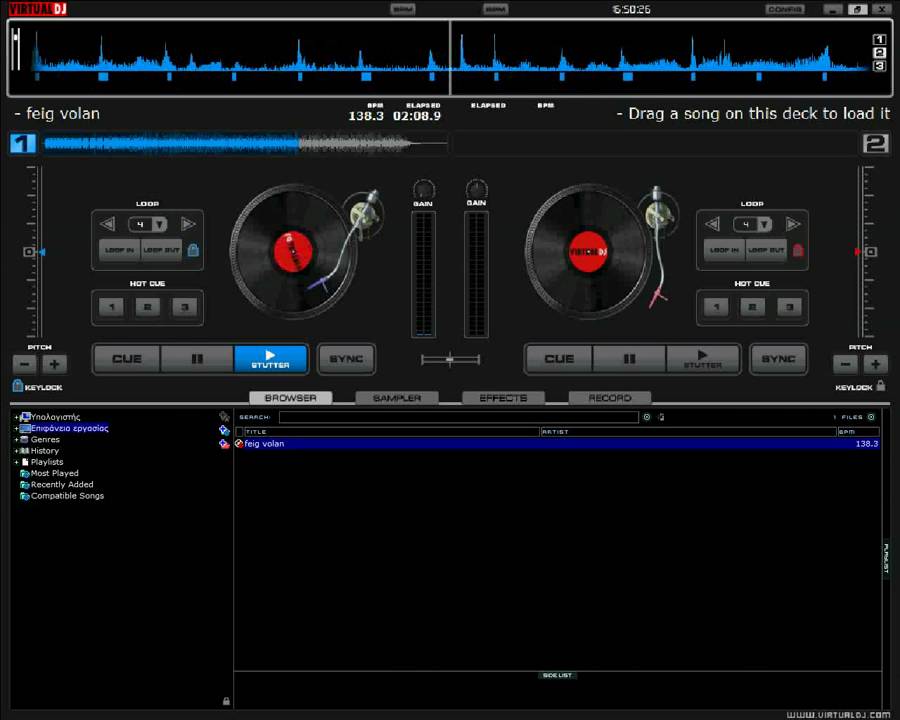Viewport: 900px width, 720px height.
Task: Expand the Επιφάνεια εργασίας tree node
Action: coord(16,428)
